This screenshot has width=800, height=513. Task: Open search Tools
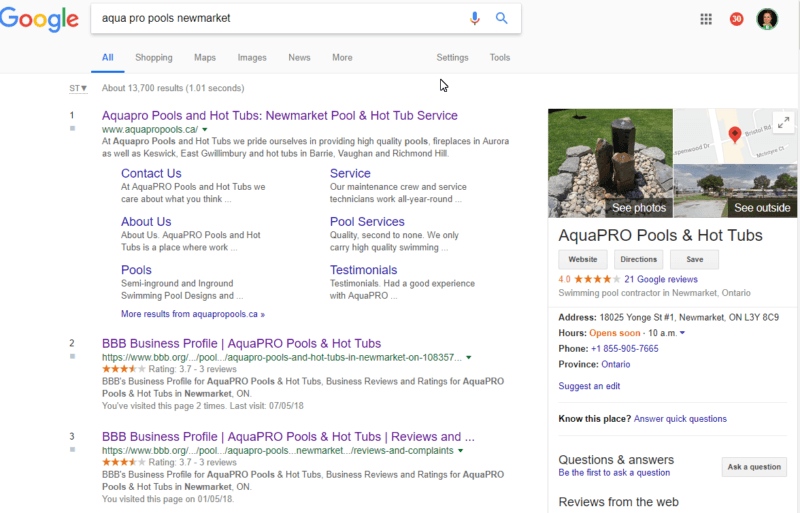click(500, 58)
